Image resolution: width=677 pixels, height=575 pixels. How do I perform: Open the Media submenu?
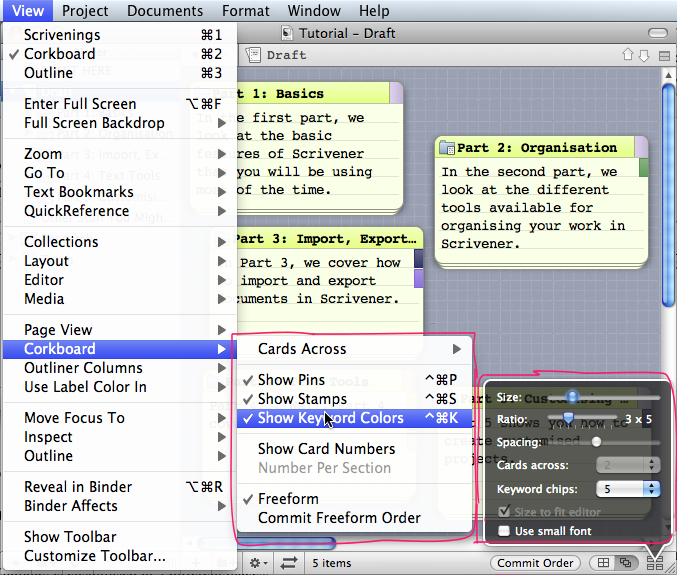pos(120,299)
